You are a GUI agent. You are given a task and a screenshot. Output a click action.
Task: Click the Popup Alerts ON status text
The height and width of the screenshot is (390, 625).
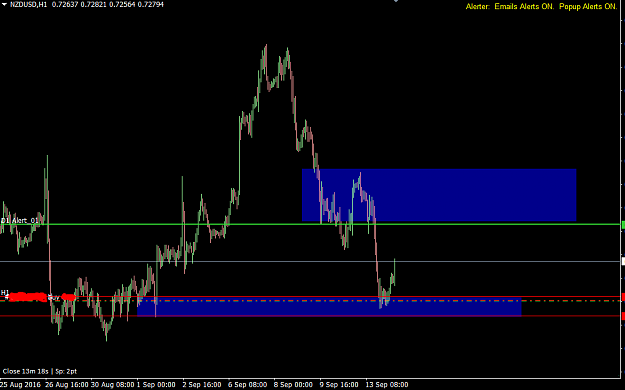[x=588, y=6]
